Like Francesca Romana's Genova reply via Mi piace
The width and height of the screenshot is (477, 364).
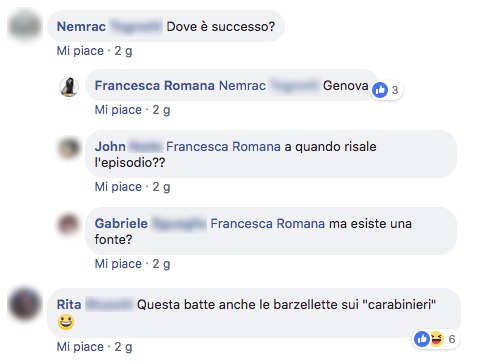coord(118,110)
